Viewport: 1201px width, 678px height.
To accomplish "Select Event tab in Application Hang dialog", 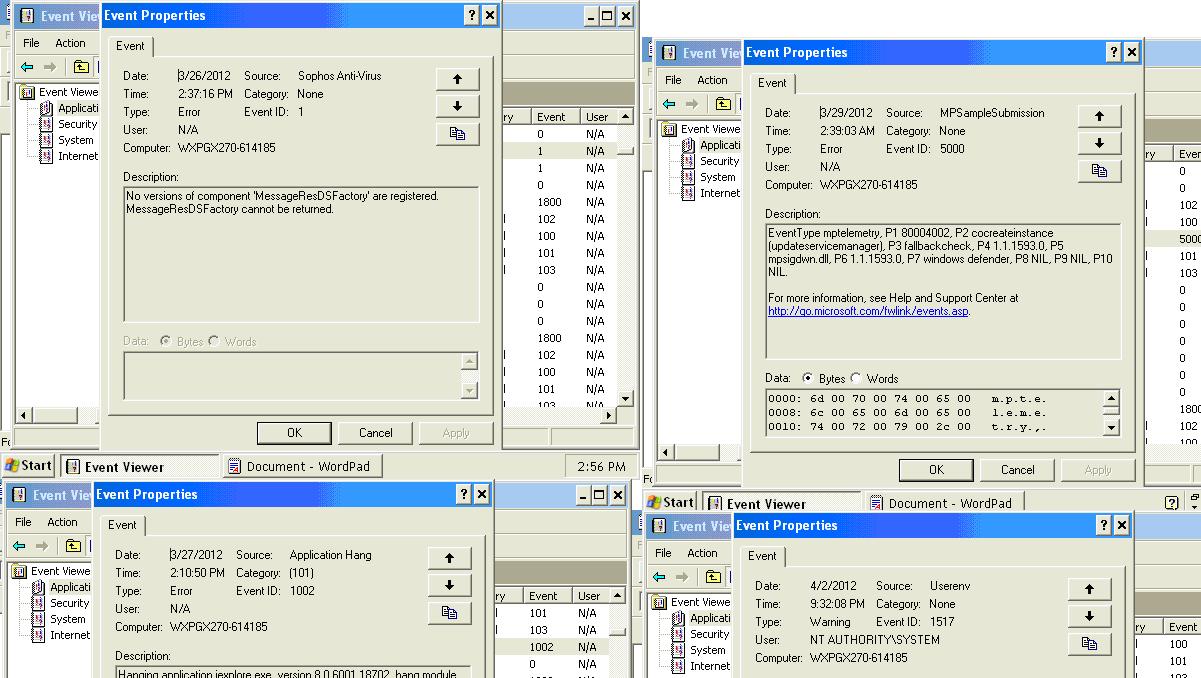I will 122,525.
